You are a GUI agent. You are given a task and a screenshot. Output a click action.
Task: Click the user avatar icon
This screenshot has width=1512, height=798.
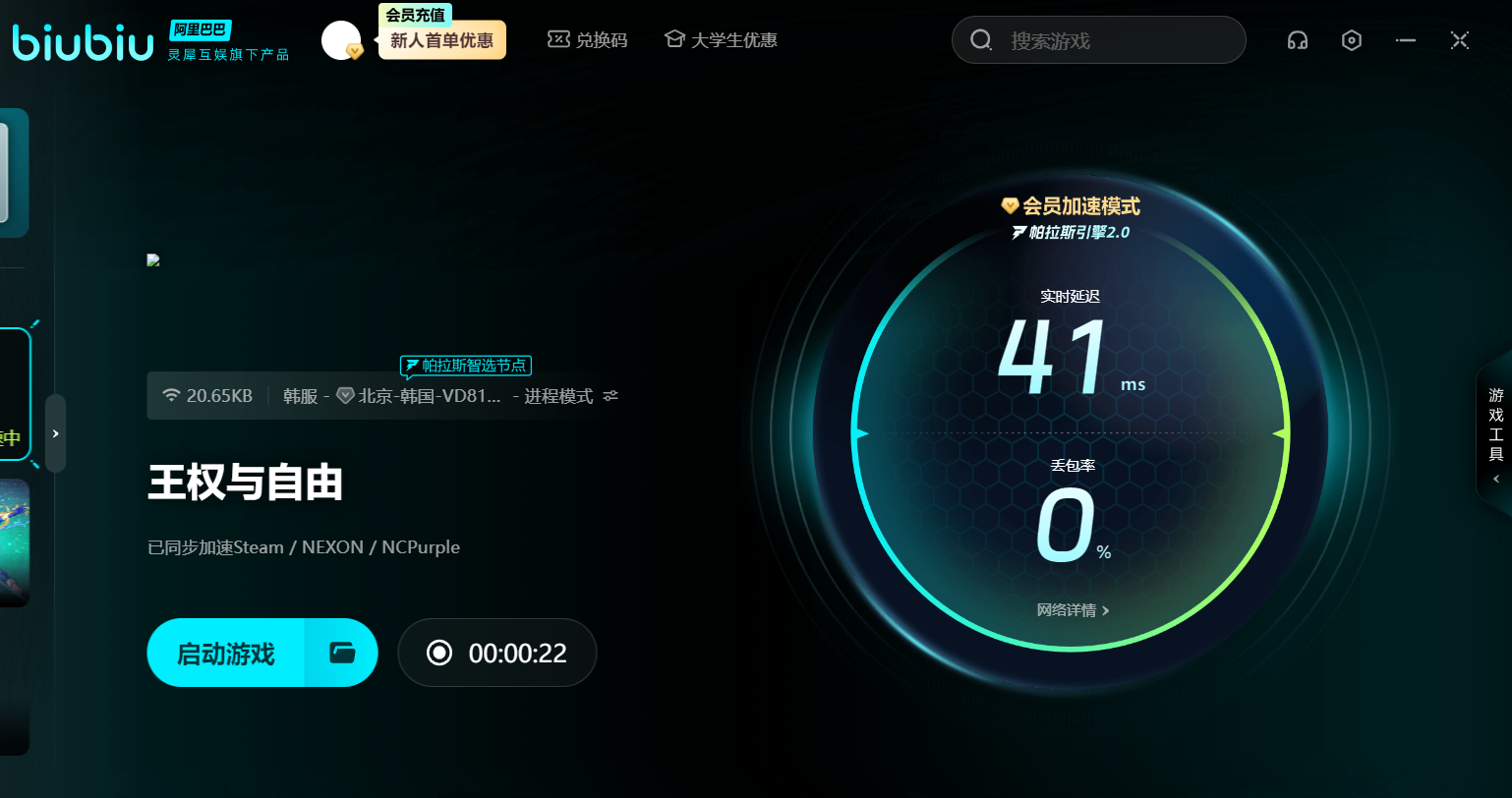coord(340,40)
